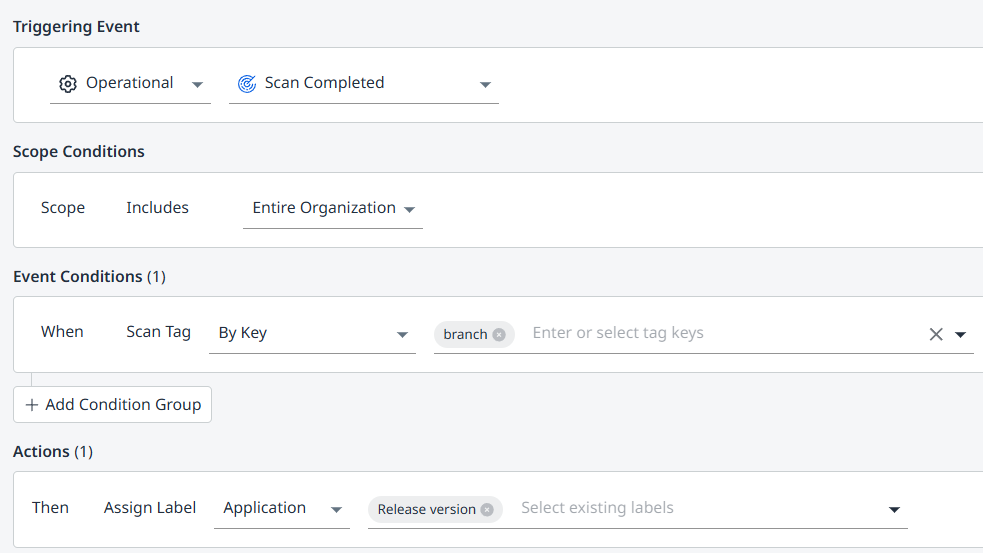Click the tag keys input field
Viewport: 983px width, 553px height.
click(x=700, y=333)
